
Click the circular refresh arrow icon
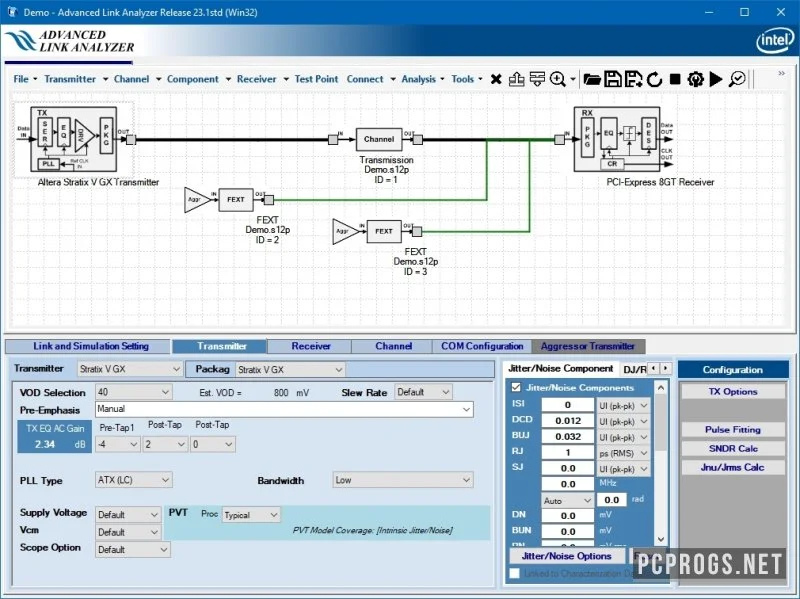(654, 79)
